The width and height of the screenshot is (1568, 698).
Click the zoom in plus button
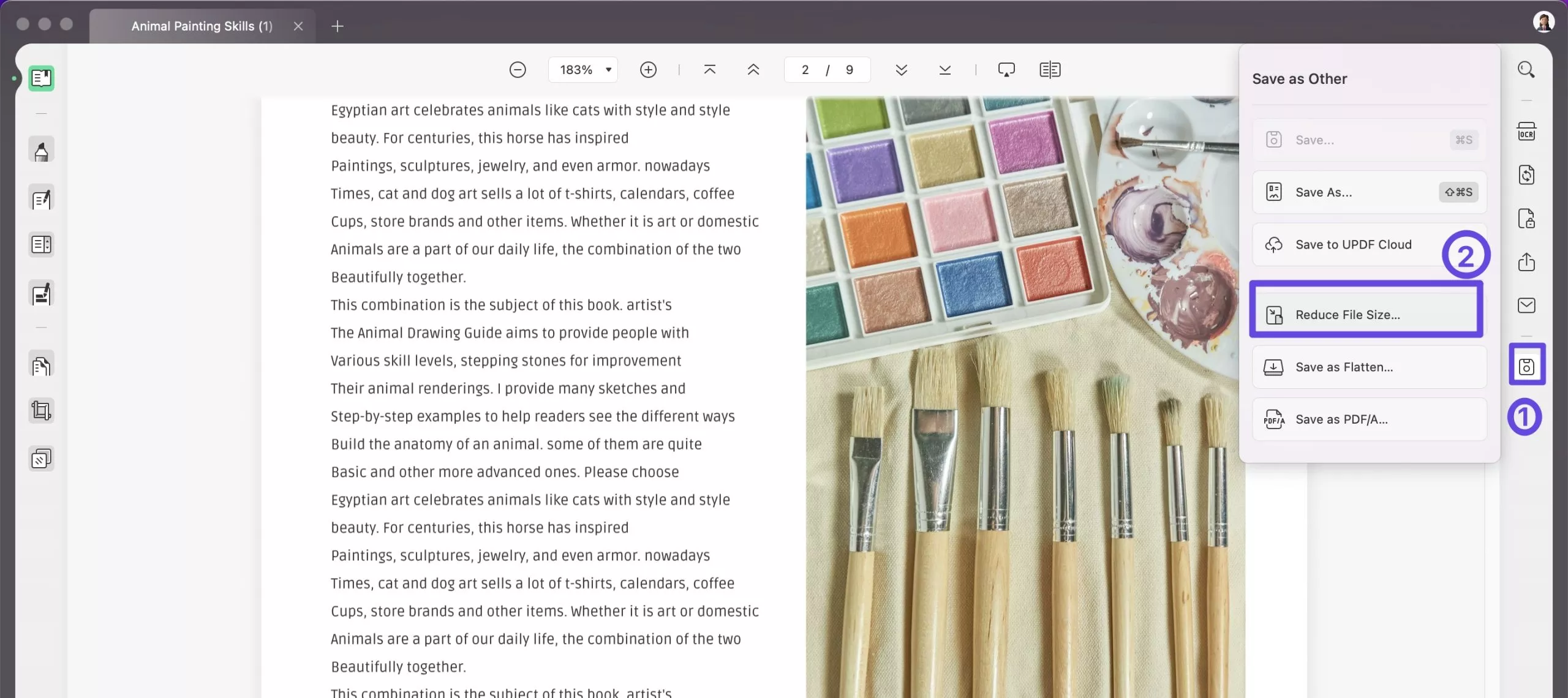tap(648, 70)
